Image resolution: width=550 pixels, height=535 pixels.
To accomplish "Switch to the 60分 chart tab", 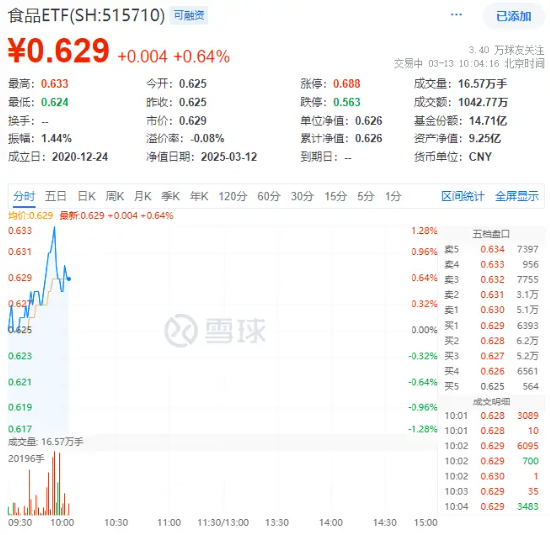I will 269,196.
